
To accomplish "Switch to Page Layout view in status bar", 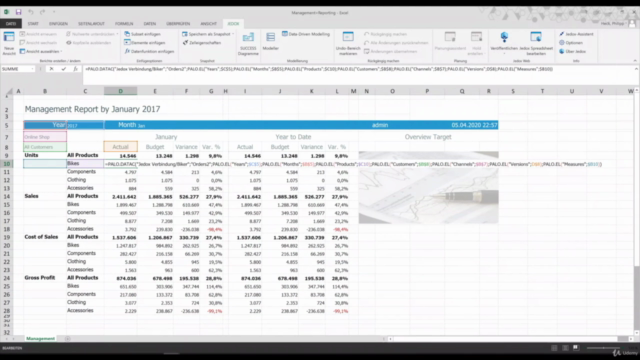I will click(565, 348).
